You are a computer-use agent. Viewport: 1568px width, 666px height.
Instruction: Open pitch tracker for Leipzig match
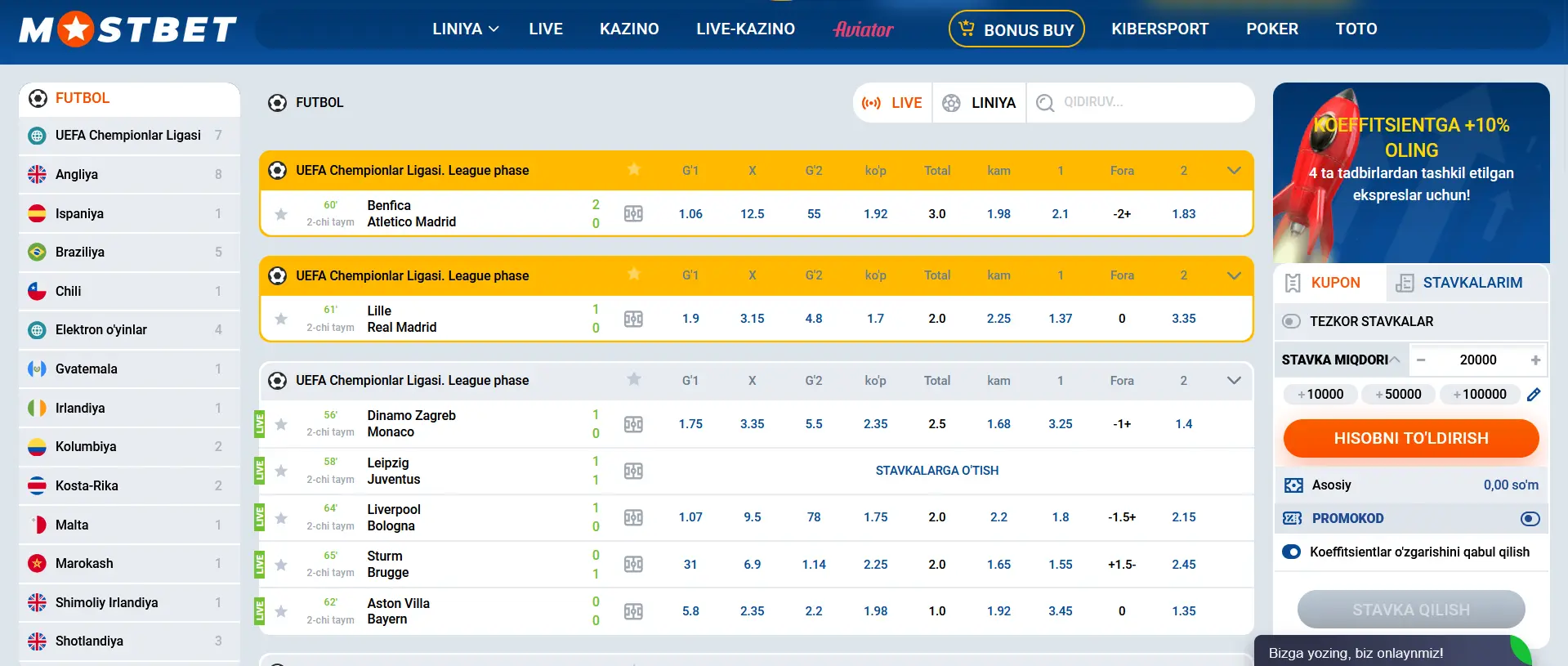(633, 471)
